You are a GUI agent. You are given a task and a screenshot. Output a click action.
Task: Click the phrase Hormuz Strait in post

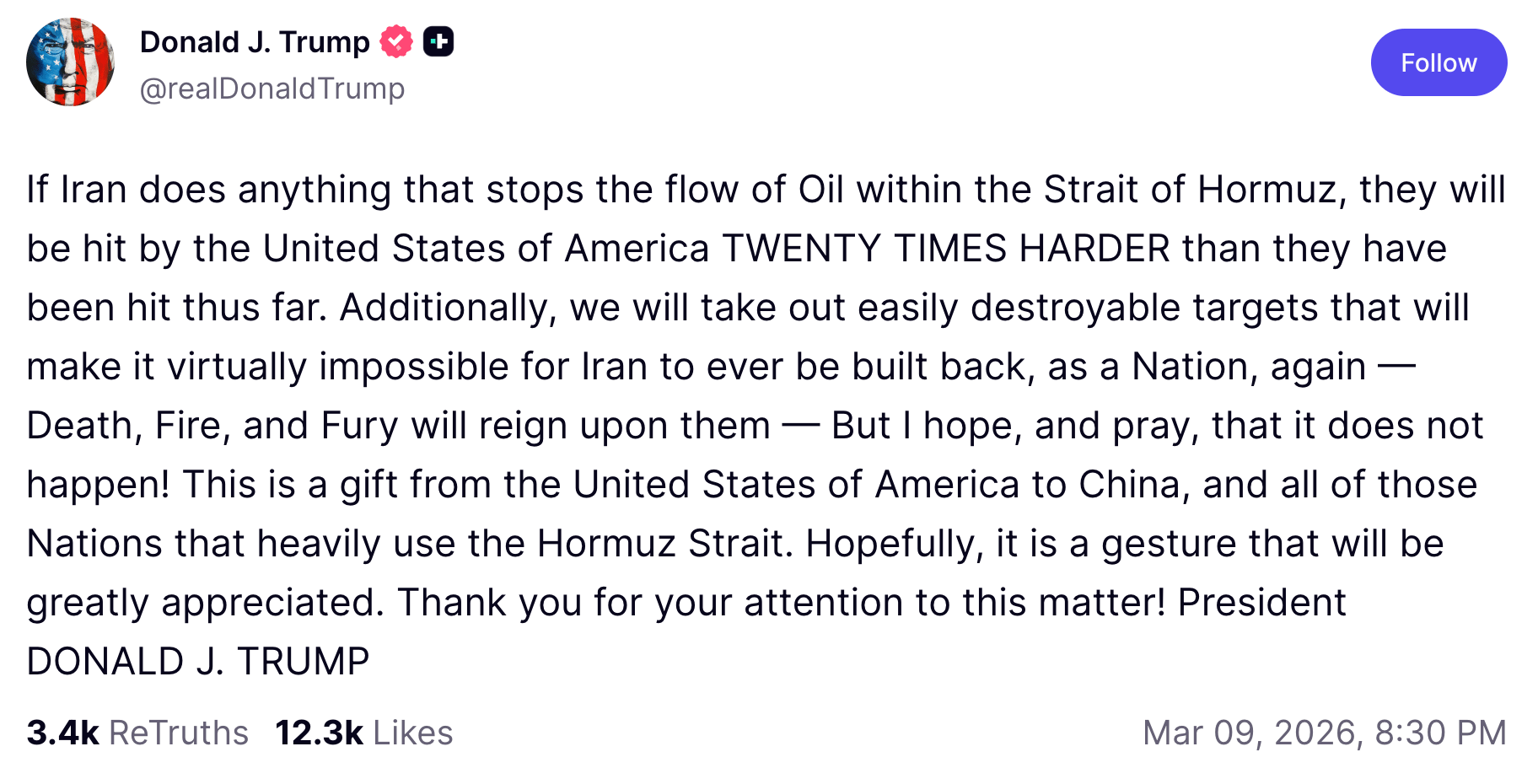664,544
